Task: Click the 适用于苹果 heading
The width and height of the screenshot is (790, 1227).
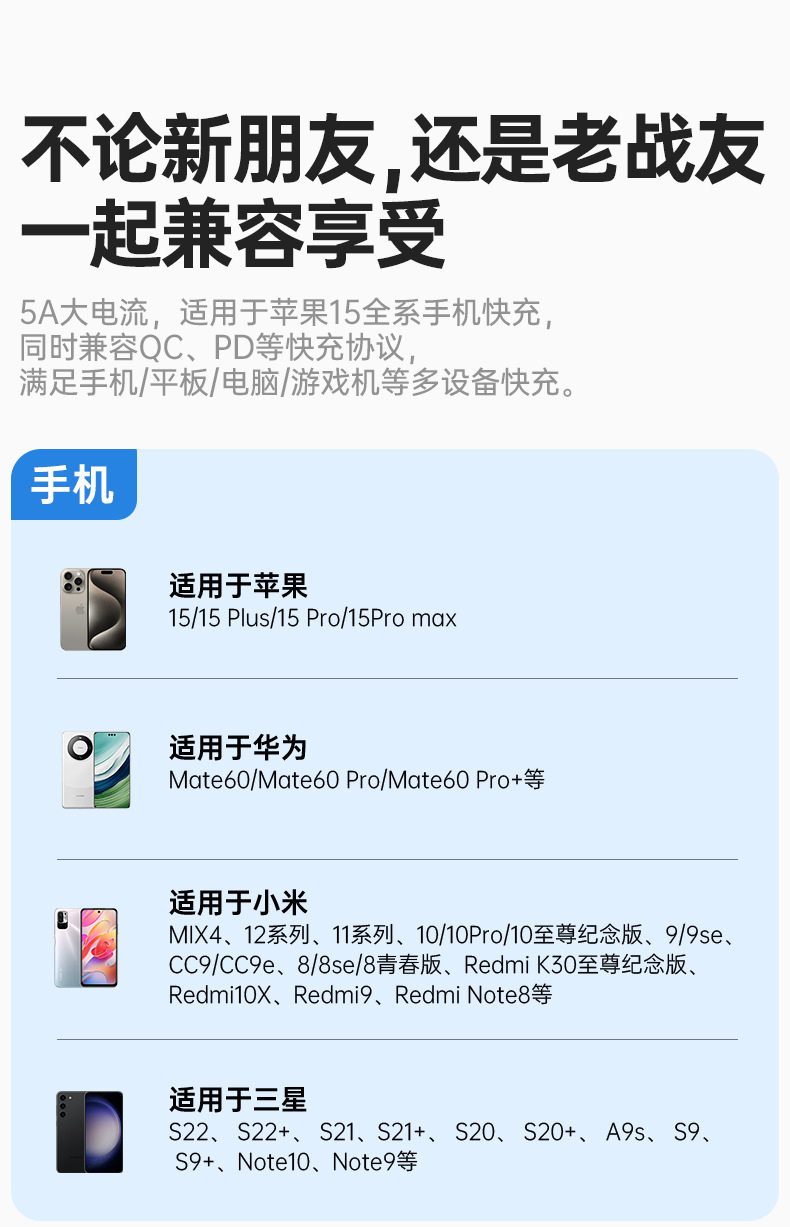Action: [238, 585]
